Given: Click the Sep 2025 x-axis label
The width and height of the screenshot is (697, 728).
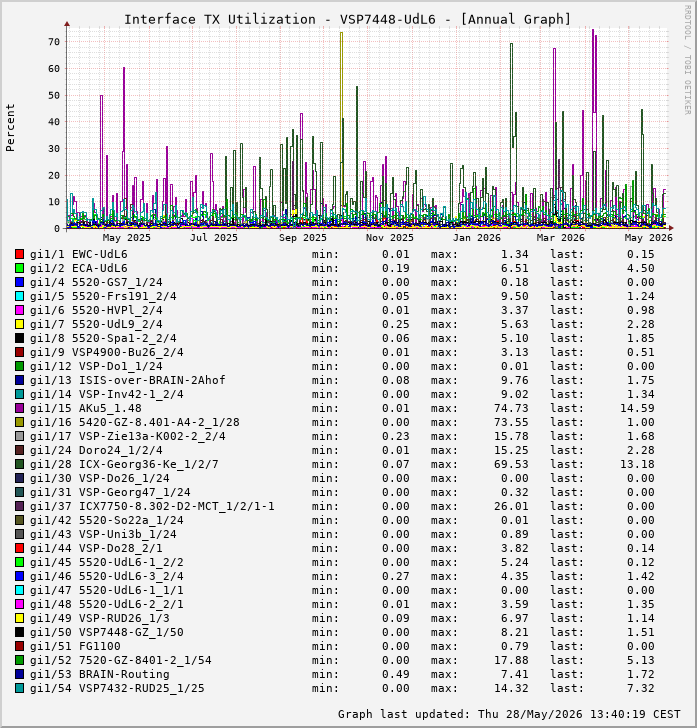Looking at the screenshot, I should [302, 238].
